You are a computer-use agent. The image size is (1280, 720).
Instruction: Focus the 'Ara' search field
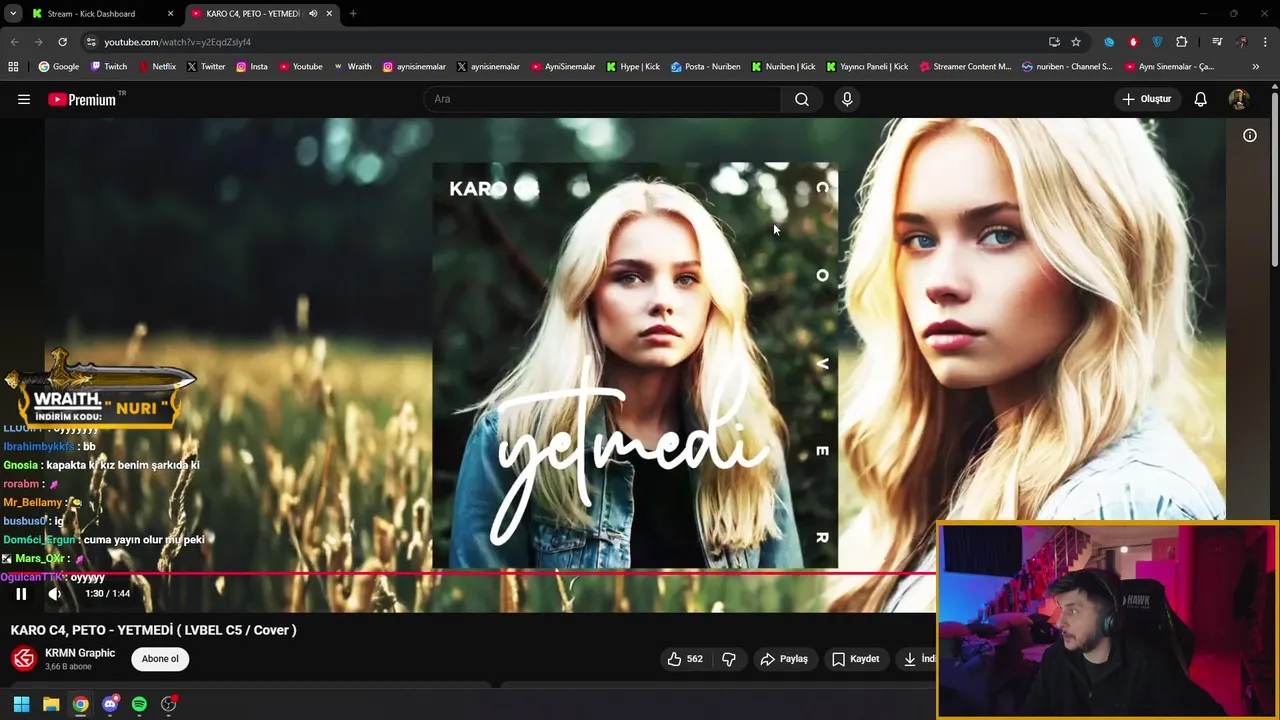click(603, 99)
